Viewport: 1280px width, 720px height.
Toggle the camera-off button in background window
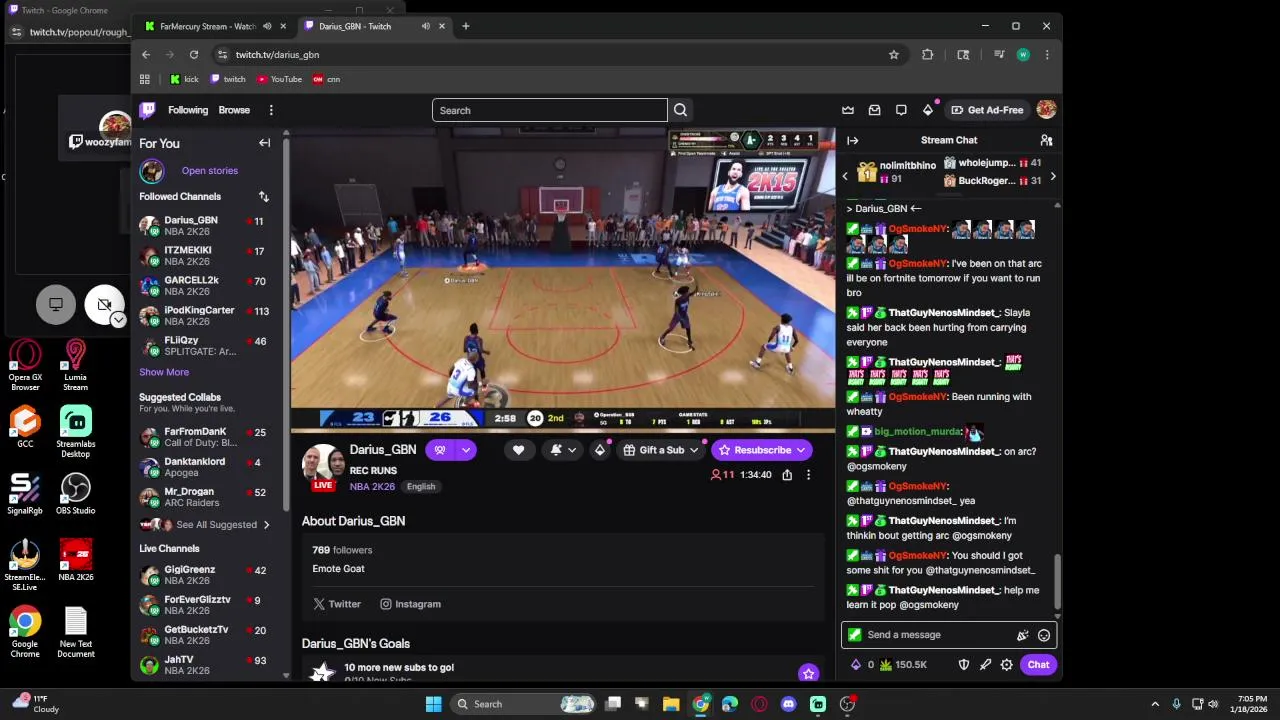[x=104, y=304]
